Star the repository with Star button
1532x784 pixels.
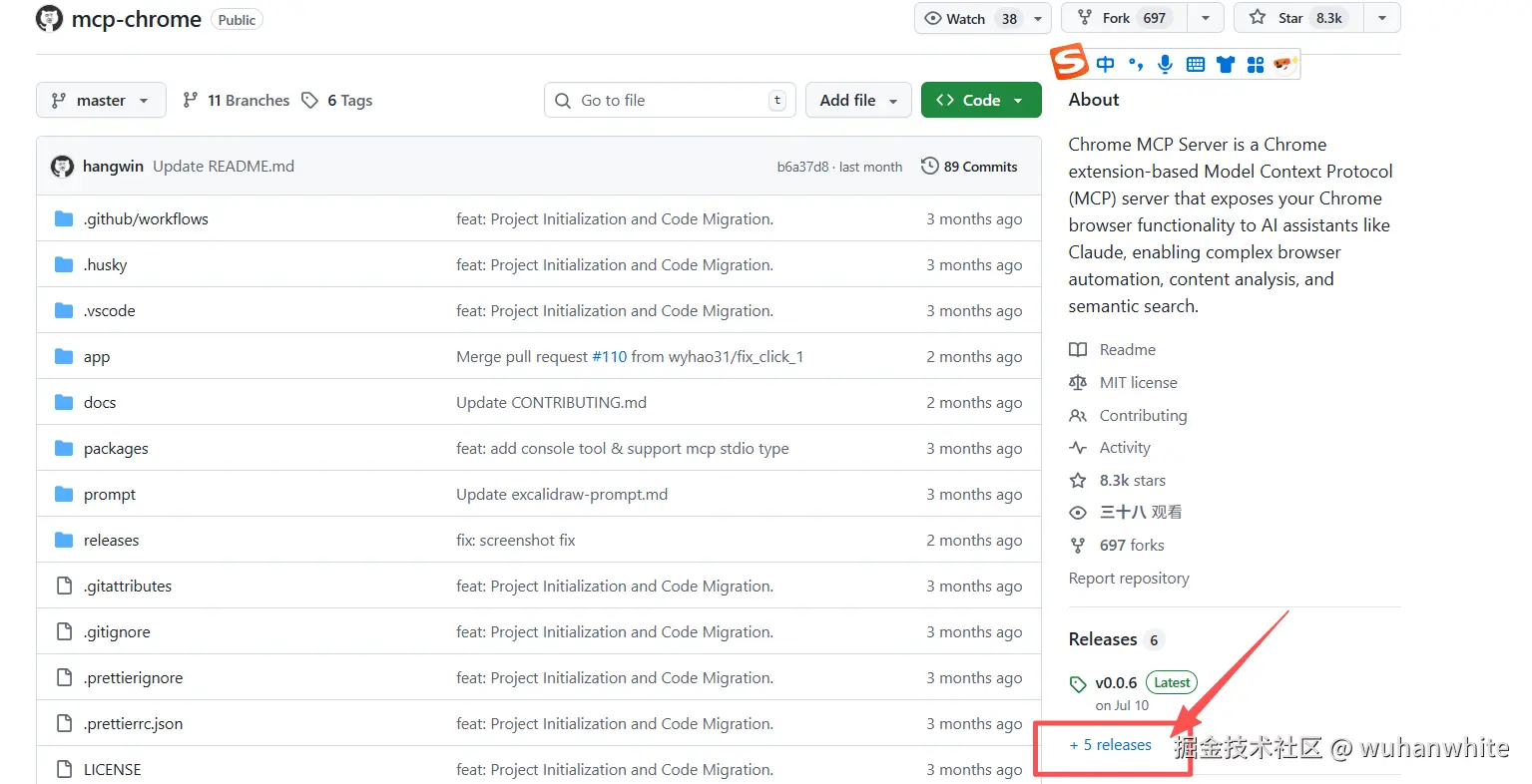click(1298, 18)
